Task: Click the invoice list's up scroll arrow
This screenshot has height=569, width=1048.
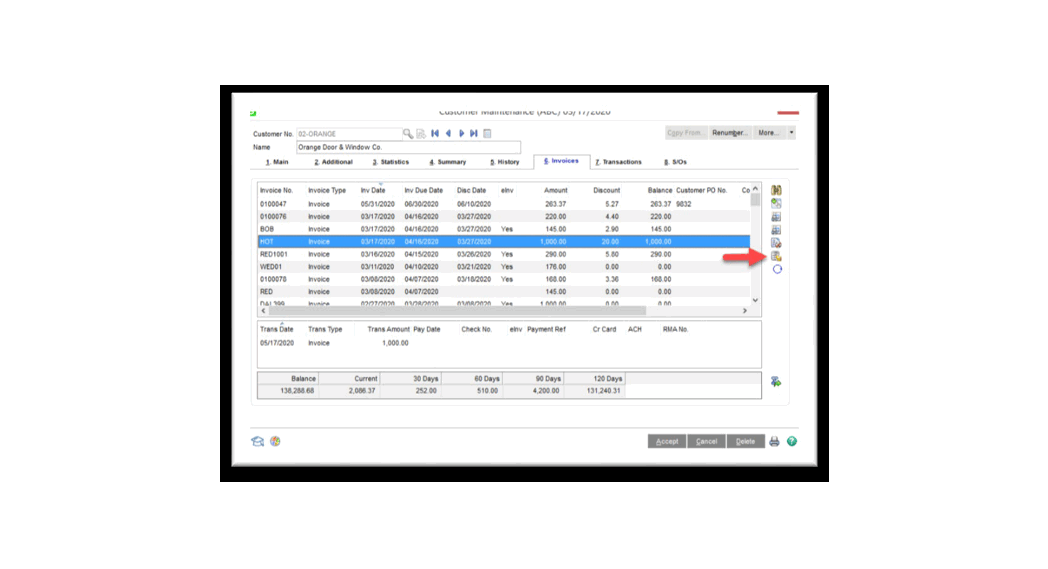Action: tap(755, 189)
